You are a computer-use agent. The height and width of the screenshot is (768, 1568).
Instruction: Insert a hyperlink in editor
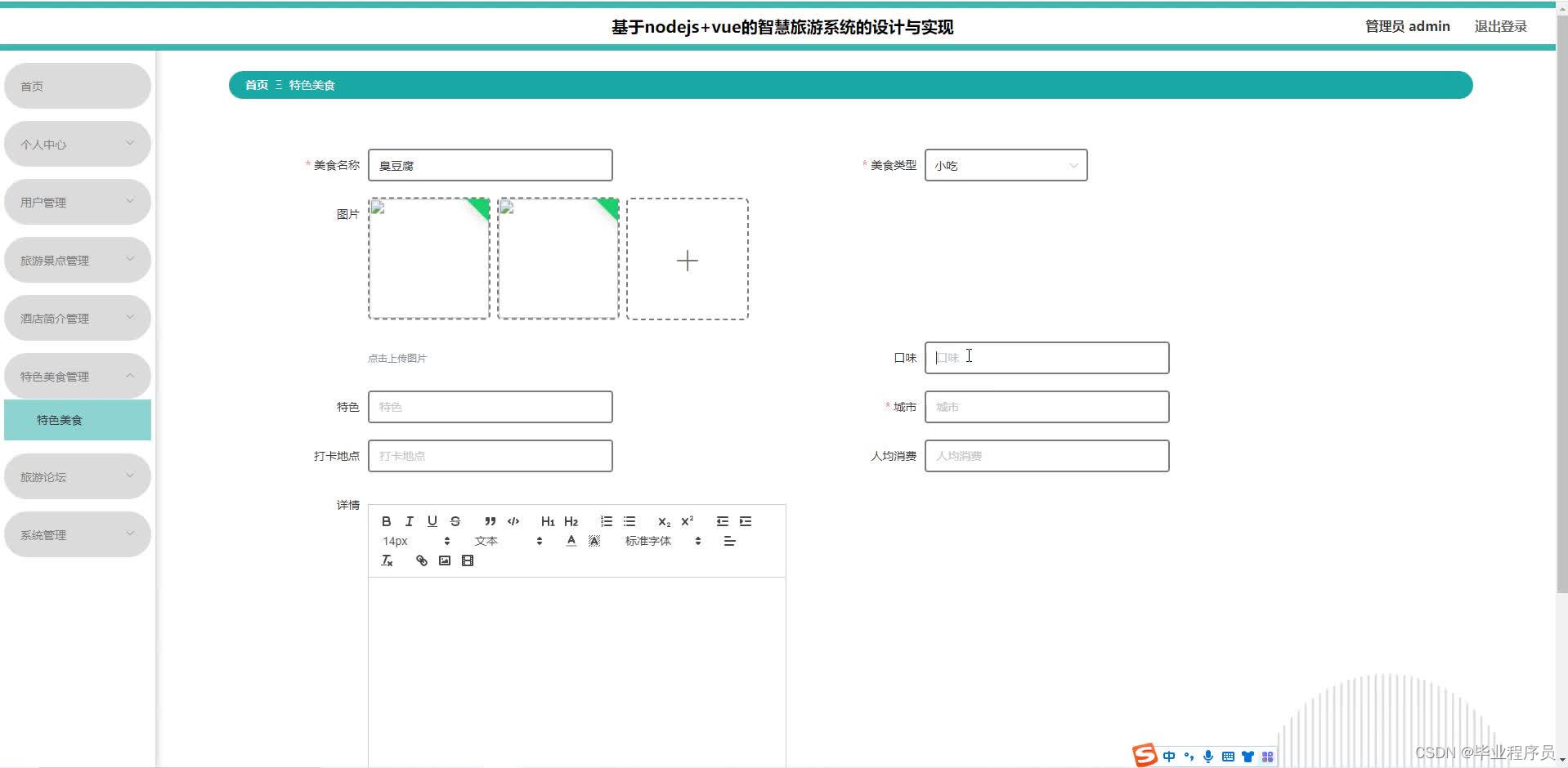[422, 560]
